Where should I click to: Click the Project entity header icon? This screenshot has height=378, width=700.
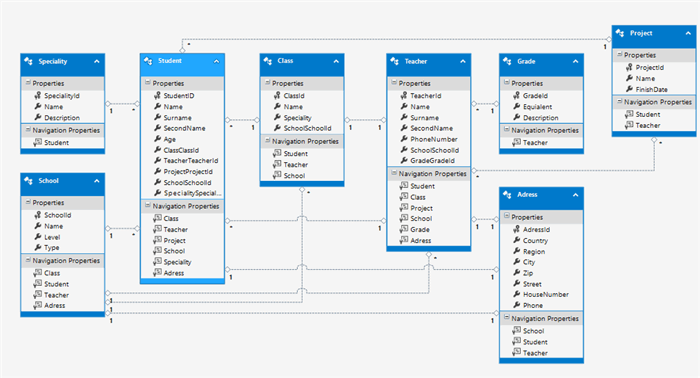(x=620, y=33)
